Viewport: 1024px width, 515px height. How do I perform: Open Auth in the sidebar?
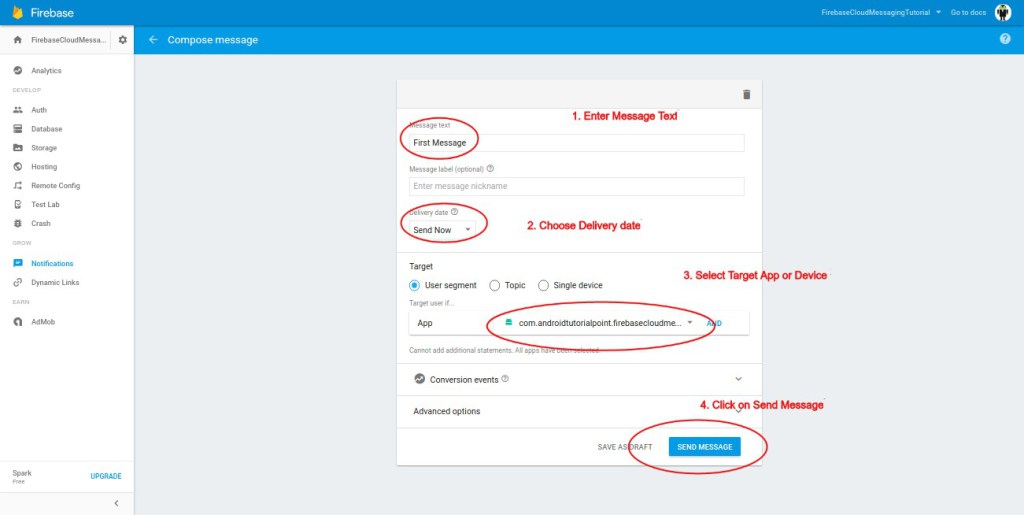click(x=39, y=110)
